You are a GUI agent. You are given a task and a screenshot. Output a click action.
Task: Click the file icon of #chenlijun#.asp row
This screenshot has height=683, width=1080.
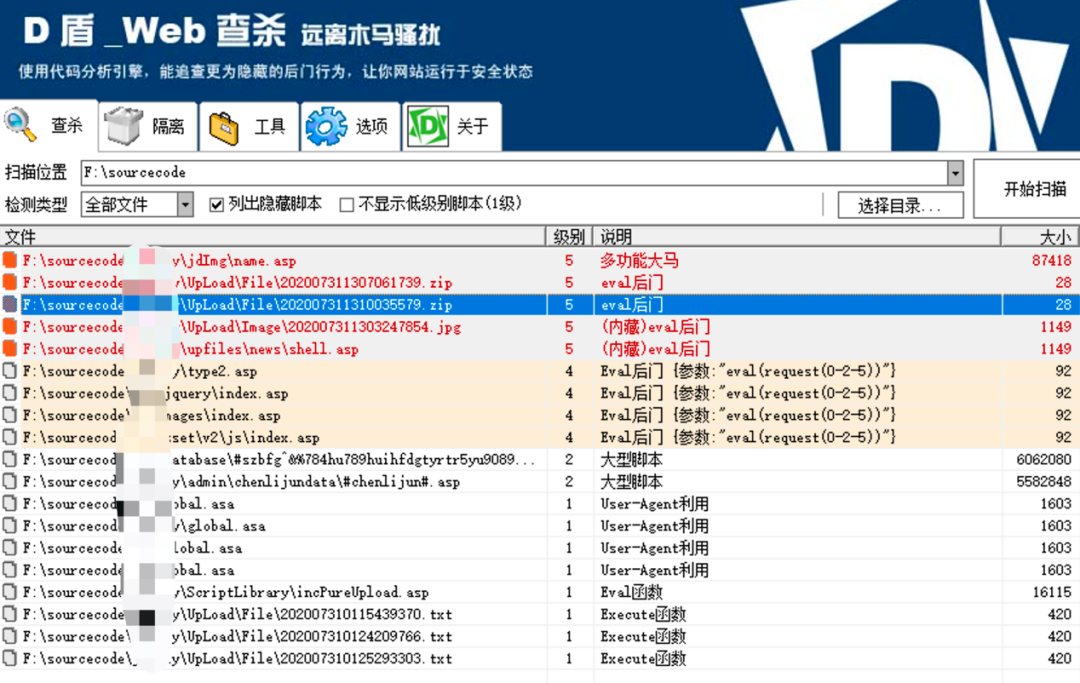10,481
